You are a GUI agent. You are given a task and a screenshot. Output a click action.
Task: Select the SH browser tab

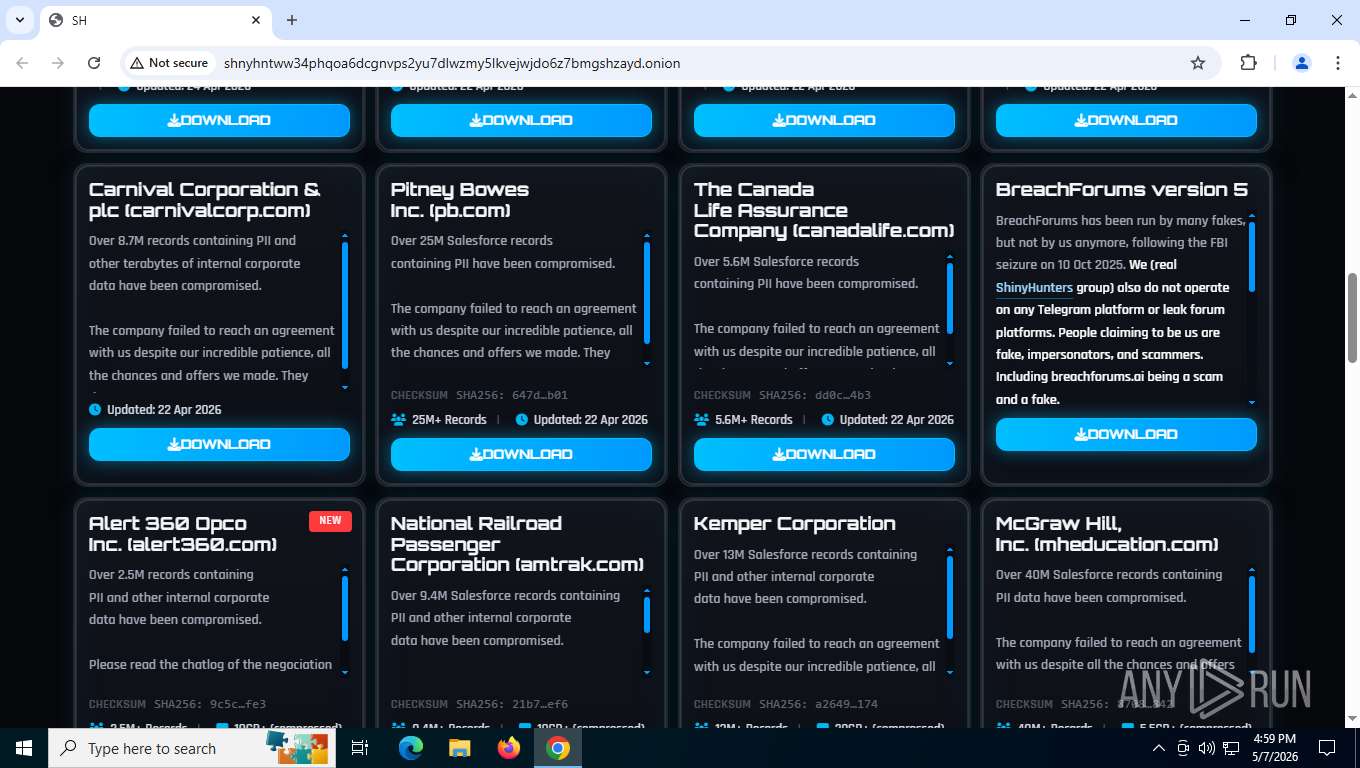tap(155, 20)
